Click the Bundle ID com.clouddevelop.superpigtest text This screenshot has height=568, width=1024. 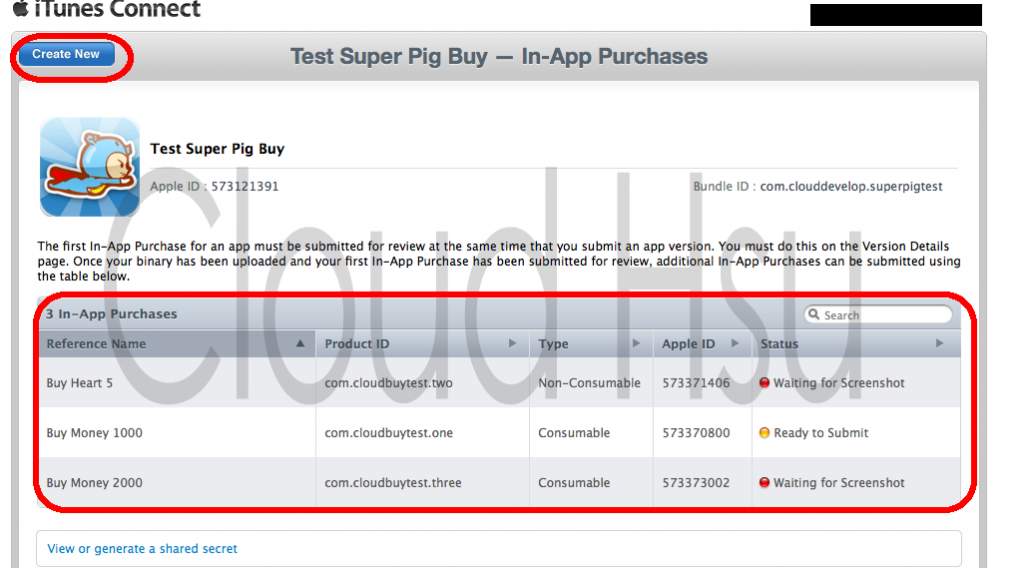[818, 187]
